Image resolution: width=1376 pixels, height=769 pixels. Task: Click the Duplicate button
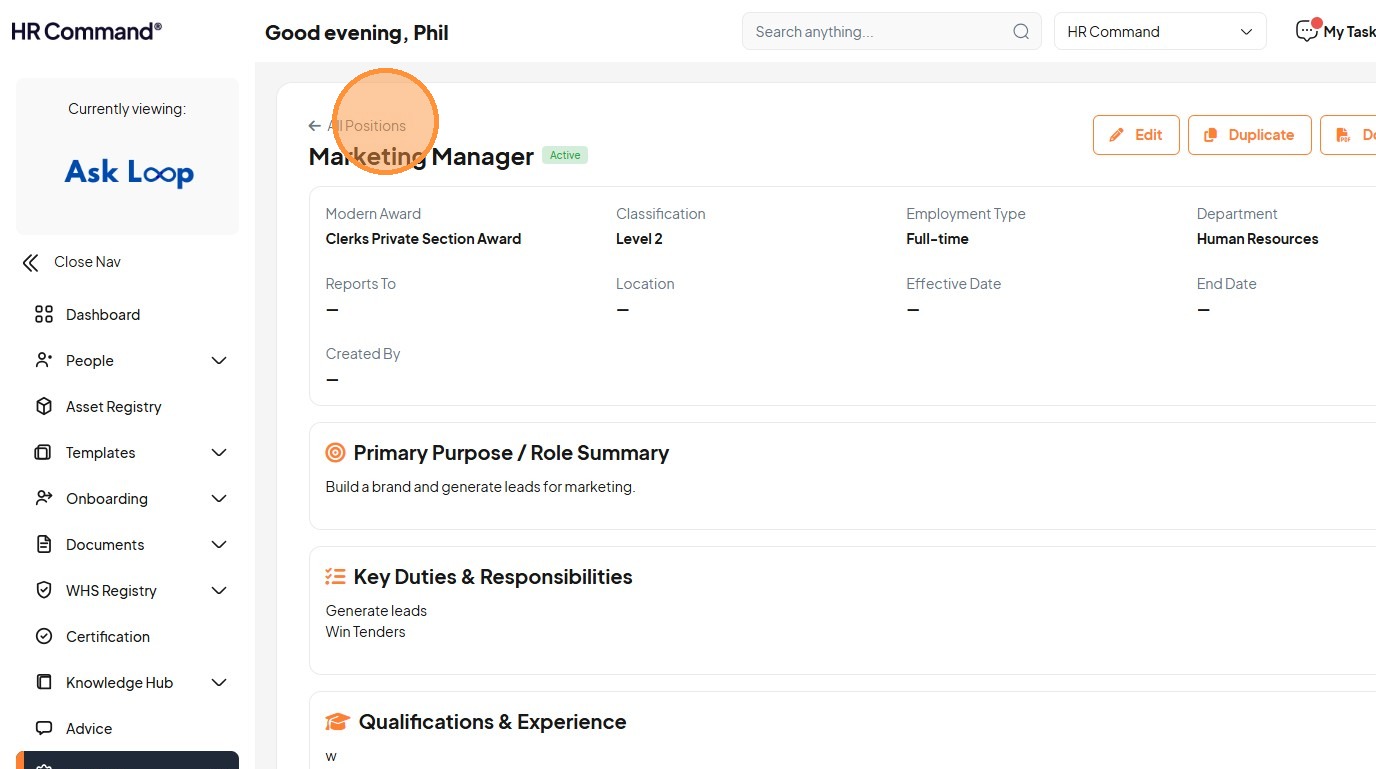click(x=1249, y=135)
